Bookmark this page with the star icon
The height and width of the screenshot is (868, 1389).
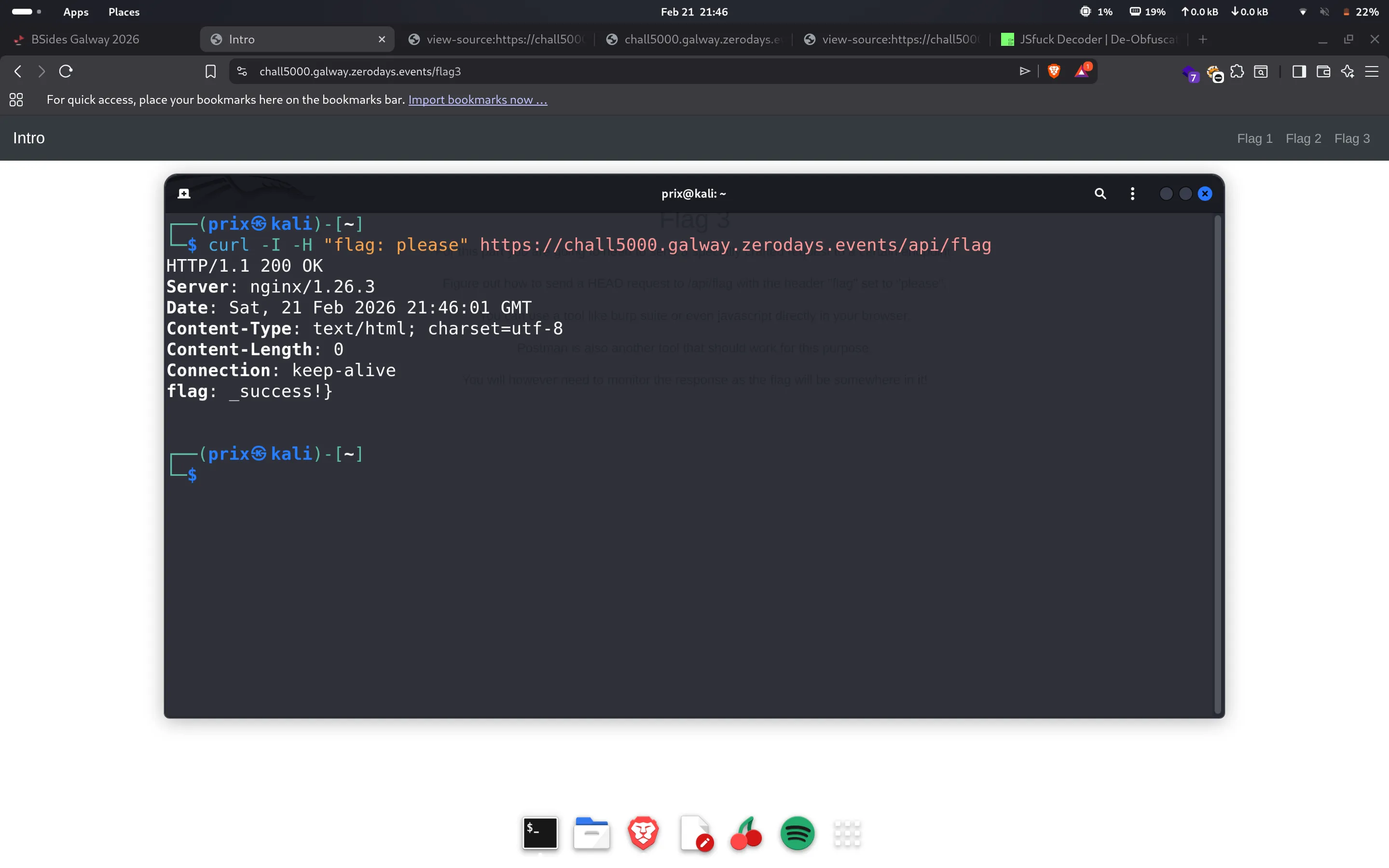pyautogui.click(x=211, y=71)
